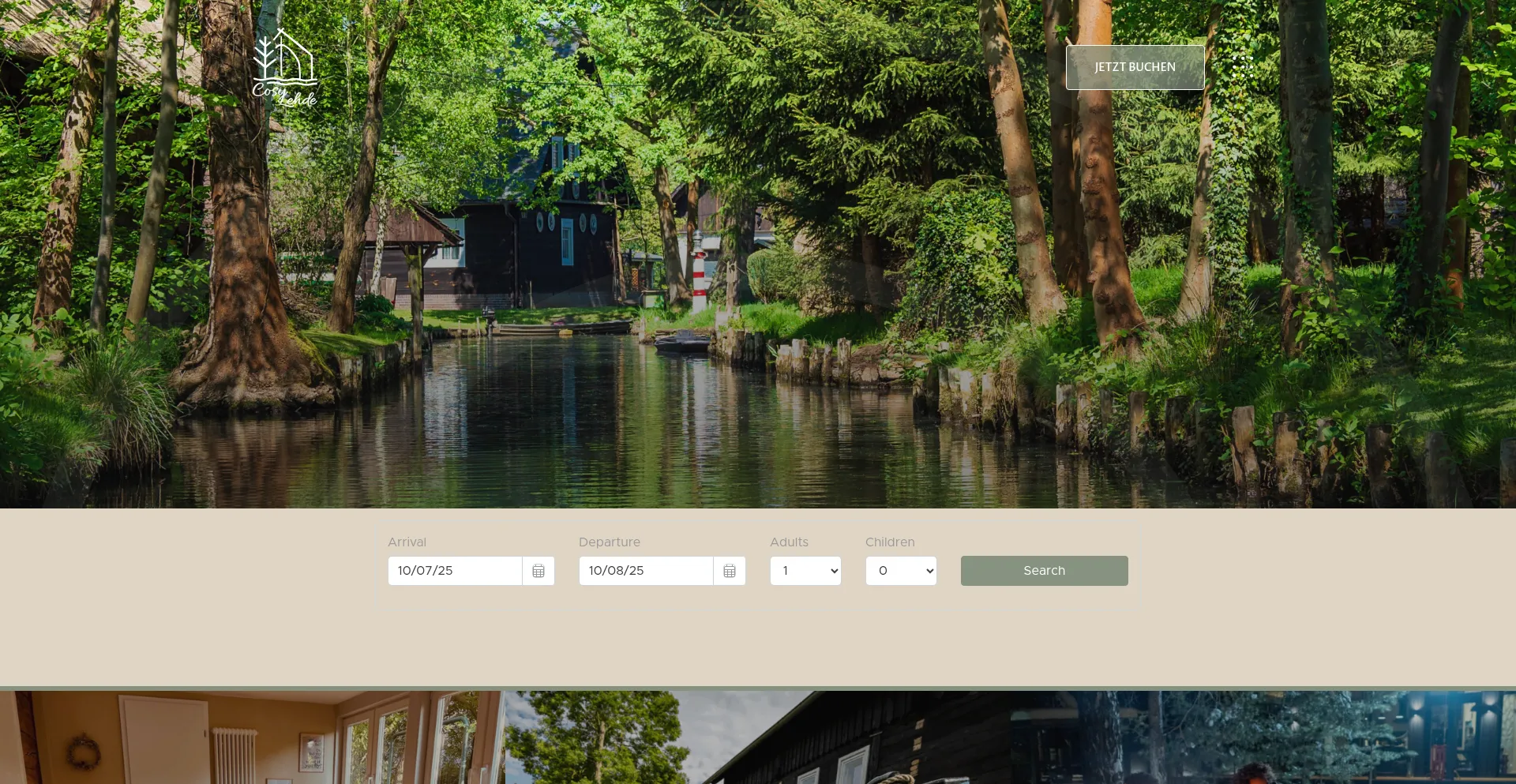This screenshot has width=1516, height=784.
Task: Open the dark wooden house exterior photo
Action: [758, 738]
